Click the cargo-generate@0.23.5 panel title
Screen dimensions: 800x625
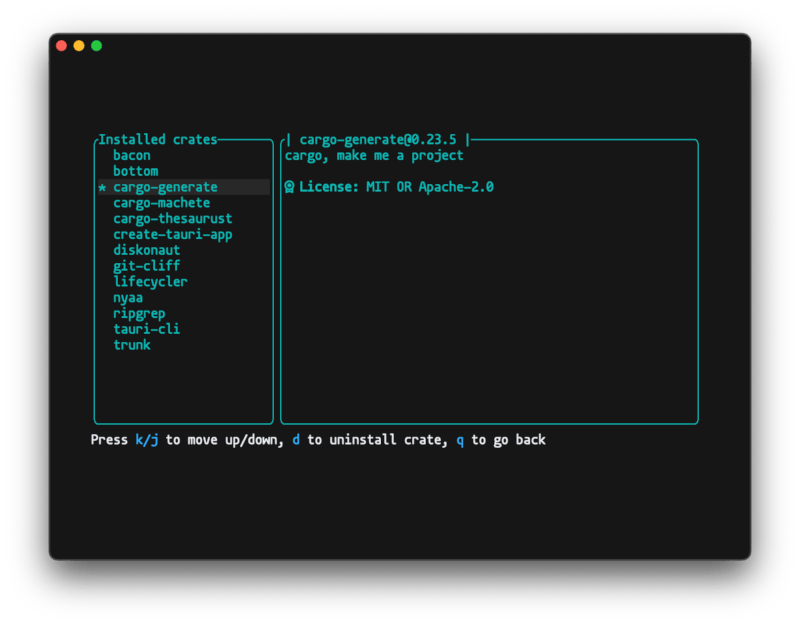coord(378,140)
